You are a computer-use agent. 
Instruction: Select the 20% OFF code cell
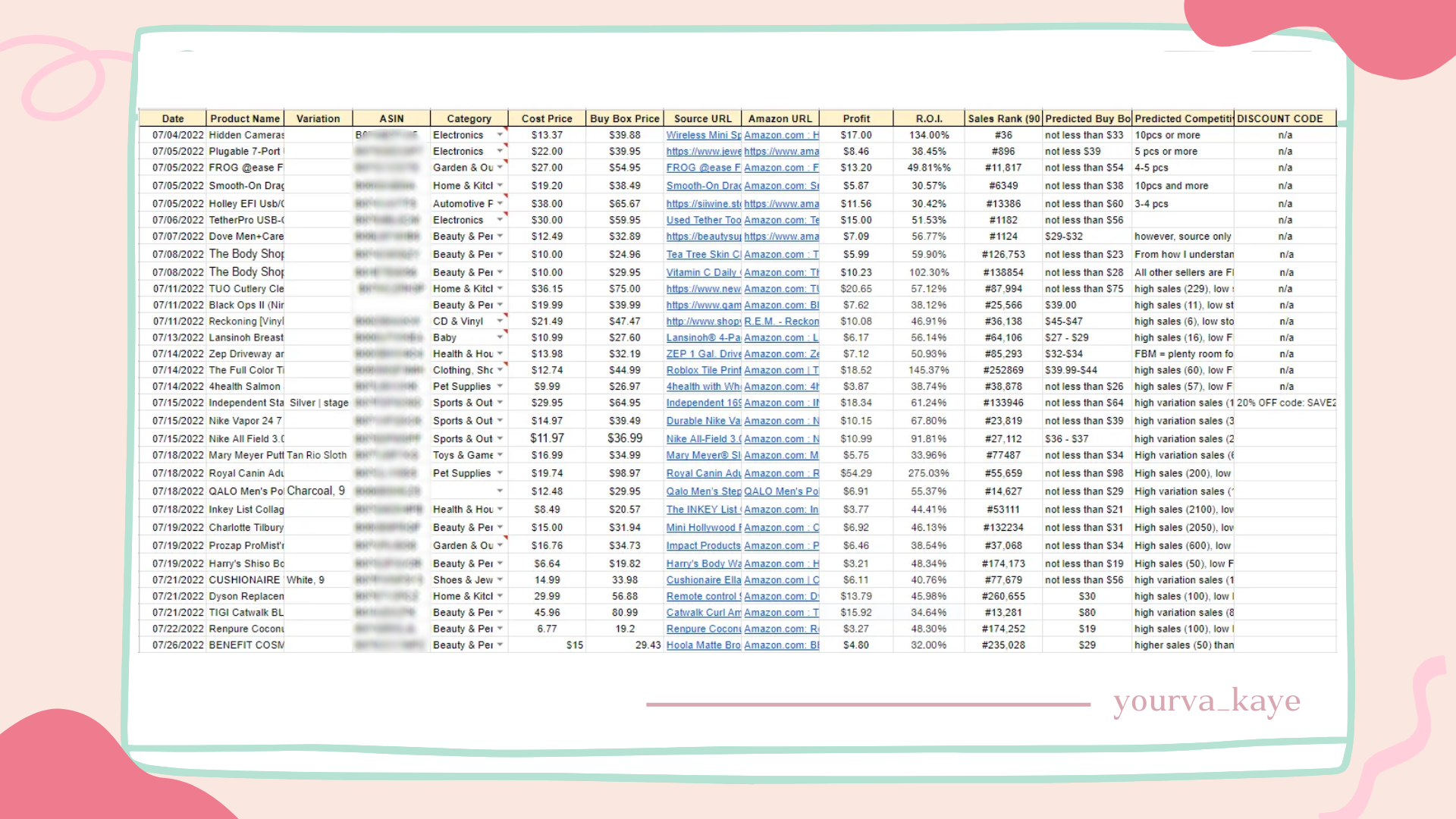click(x=1286, y=403)
